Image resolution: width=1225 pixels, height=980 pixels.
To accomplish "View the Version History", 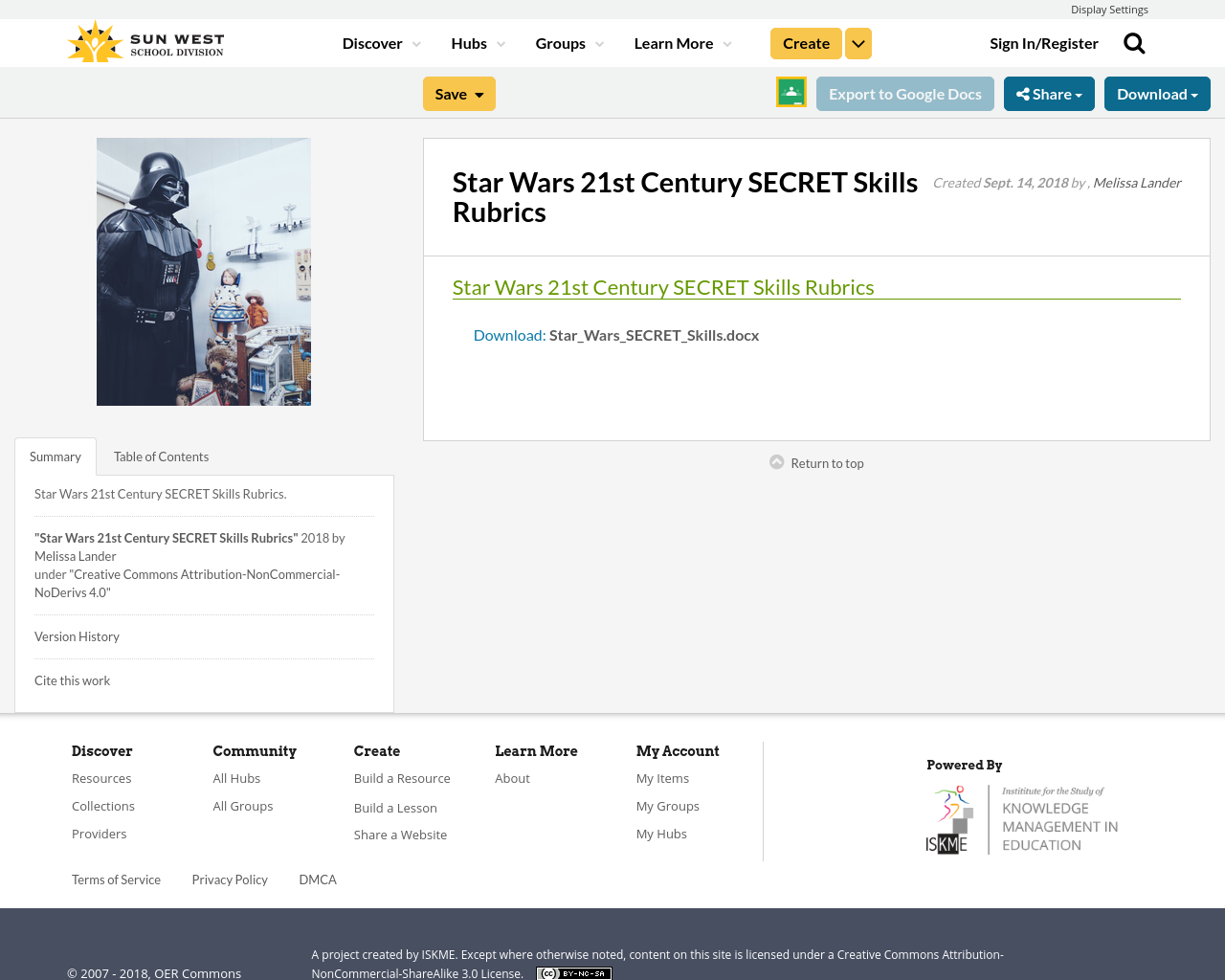I will click(x=77, y=635).
